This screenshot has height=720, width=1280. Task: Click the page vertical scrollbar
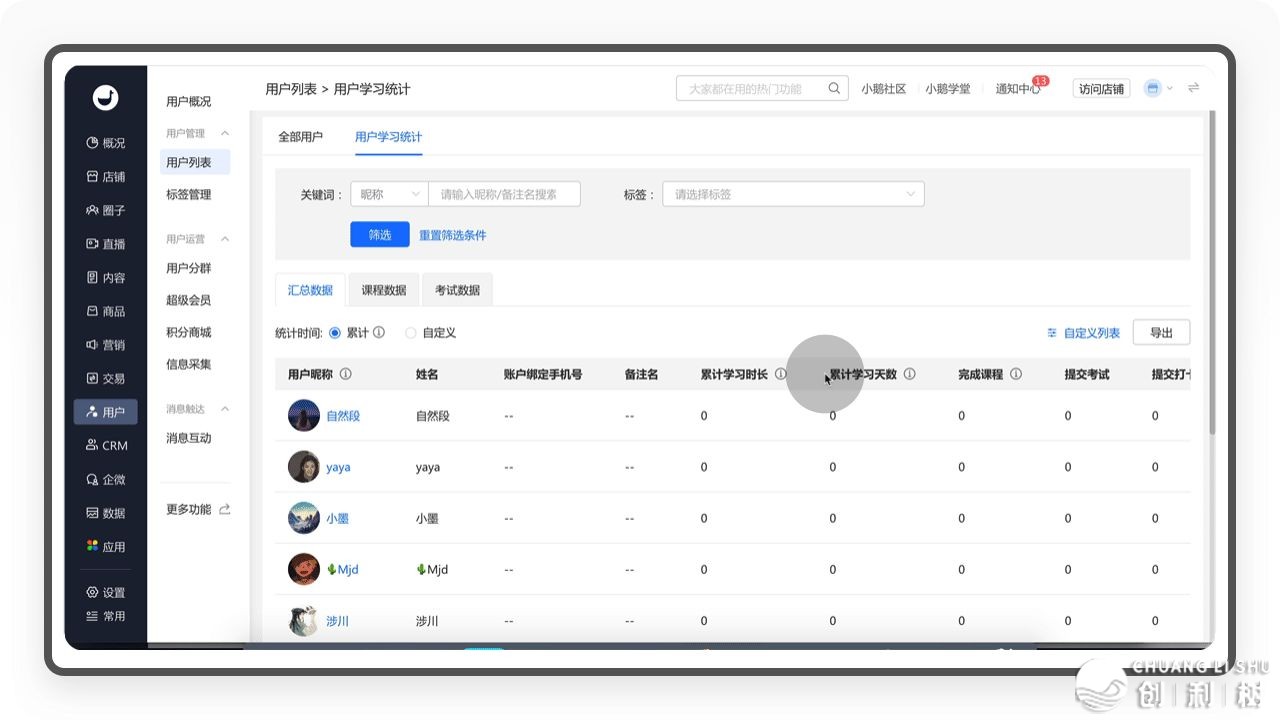(1212, 270)
